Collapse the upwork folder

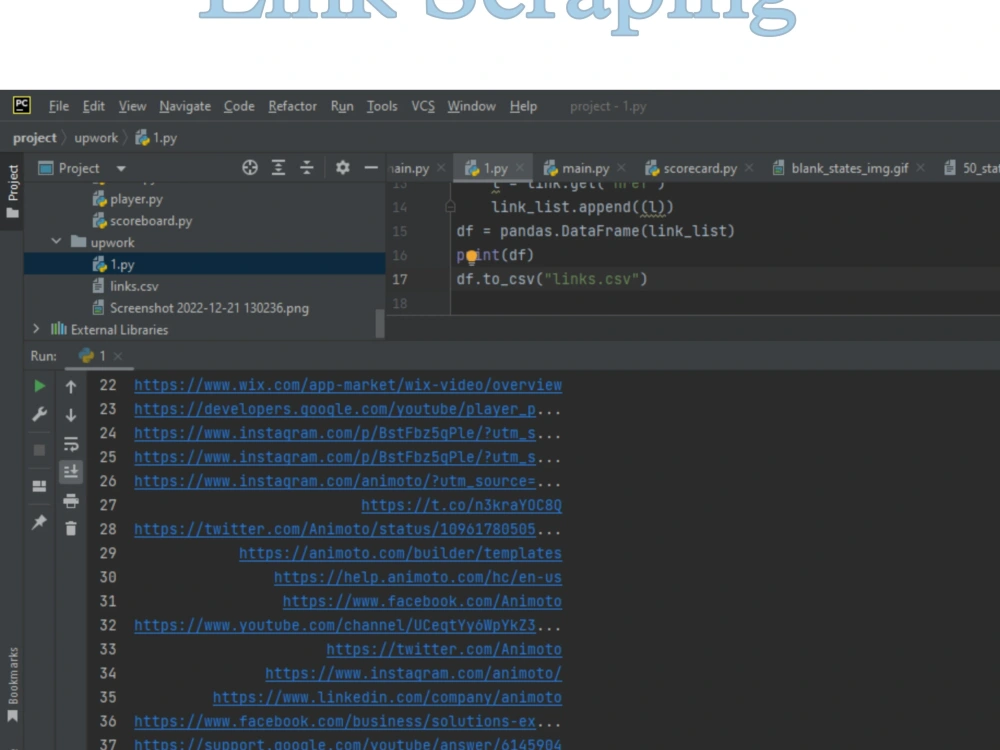56,242
